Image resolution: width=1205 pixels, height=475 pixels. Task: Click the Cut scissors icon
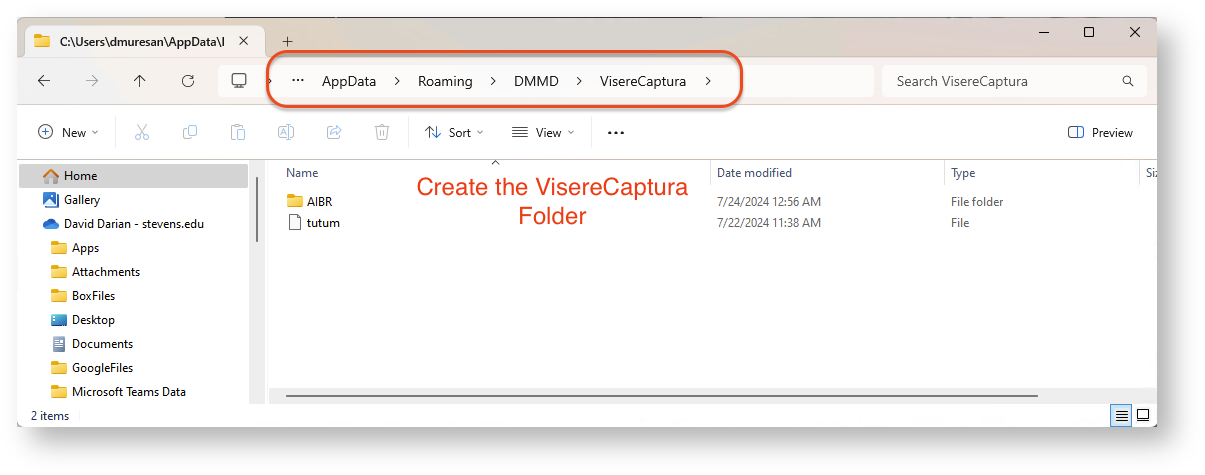142,132
